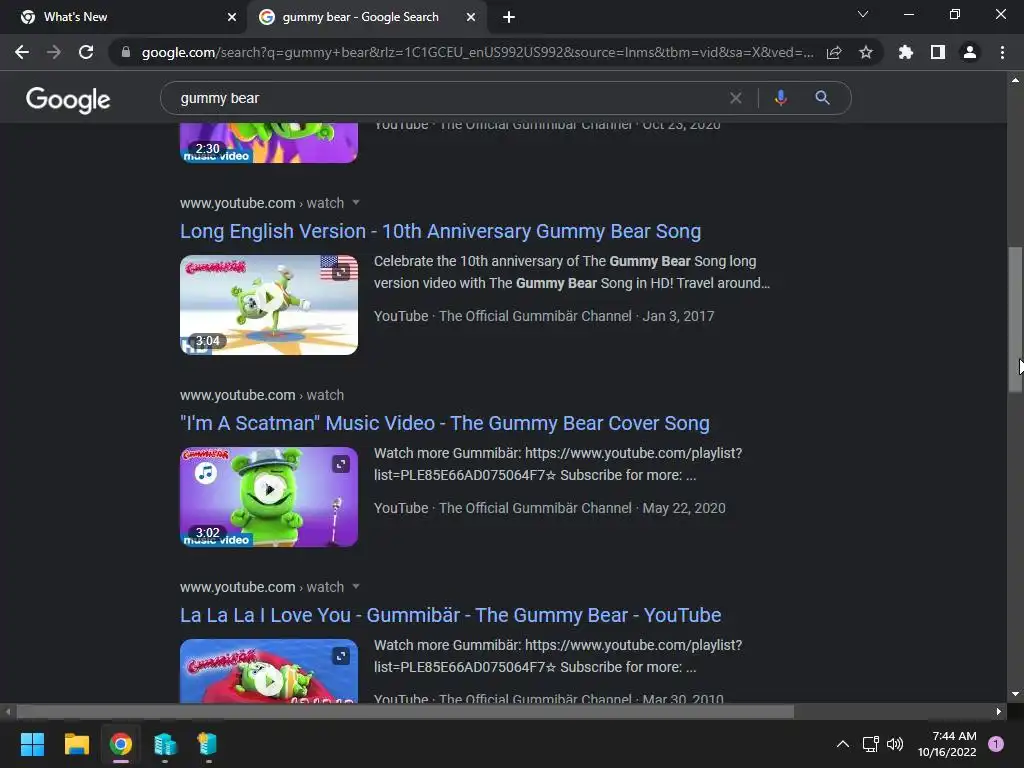Click the scroll right arrow
The image size is (1024, 768).
pos(999,711)
